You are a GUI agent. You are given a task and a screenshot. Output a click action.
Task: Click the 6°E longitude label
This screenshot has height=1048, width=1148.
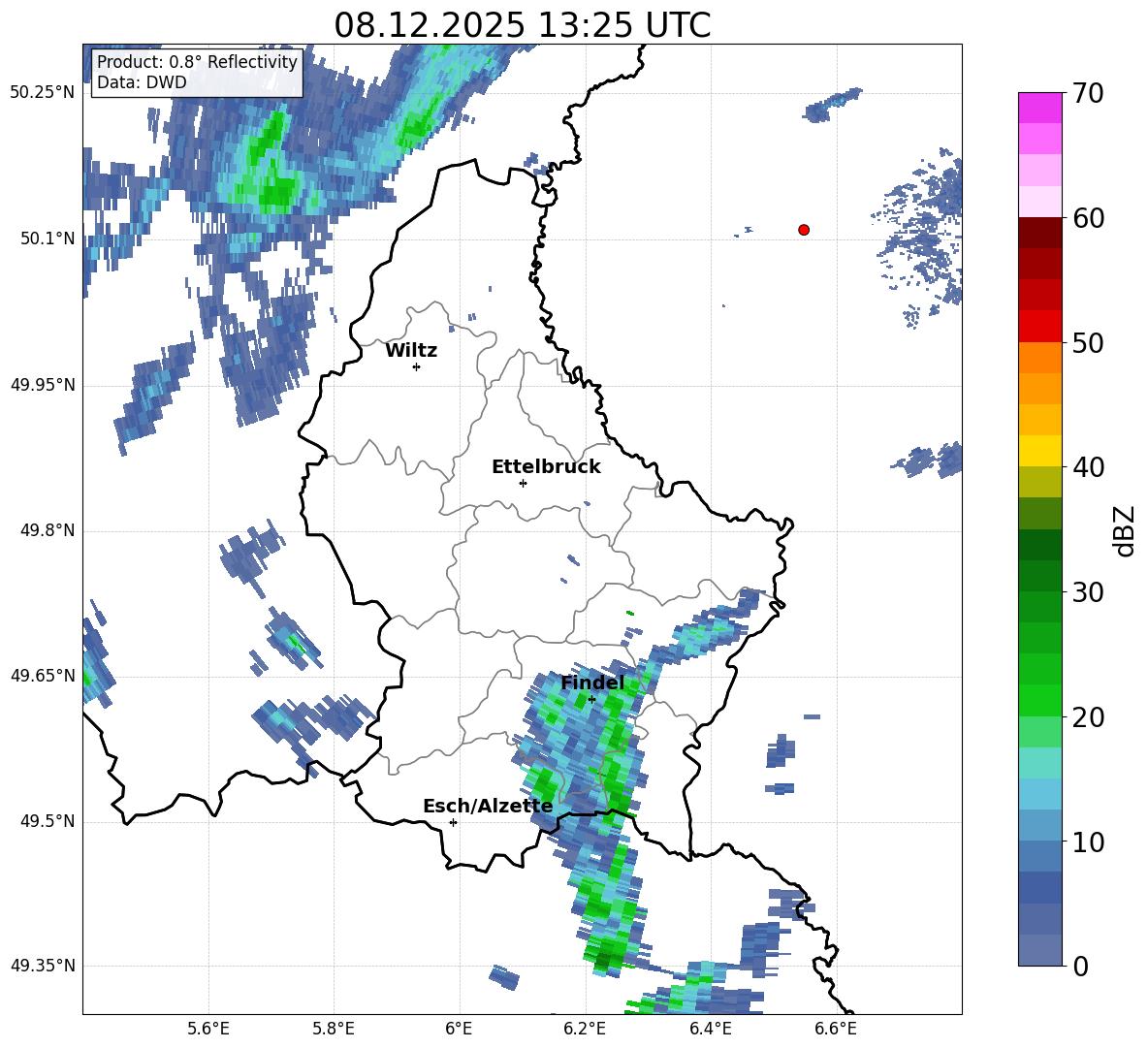pyautogui.click(x=459, y=1029)
